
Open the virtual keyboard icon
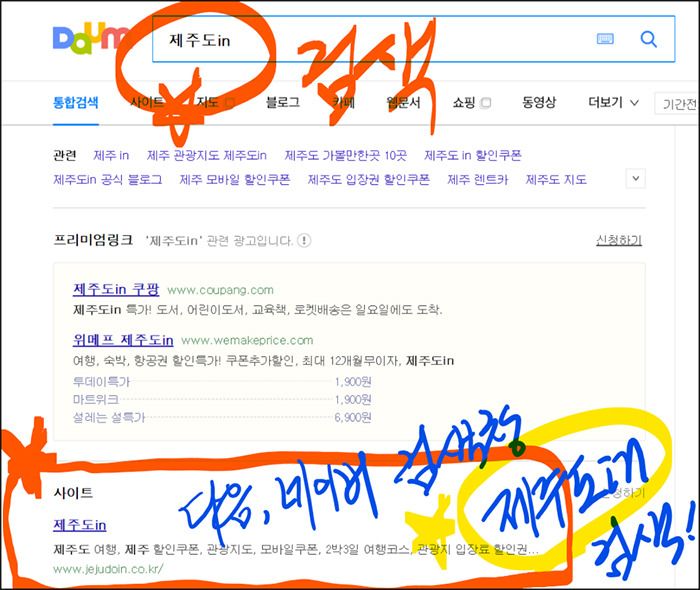(x=605, y=39)
